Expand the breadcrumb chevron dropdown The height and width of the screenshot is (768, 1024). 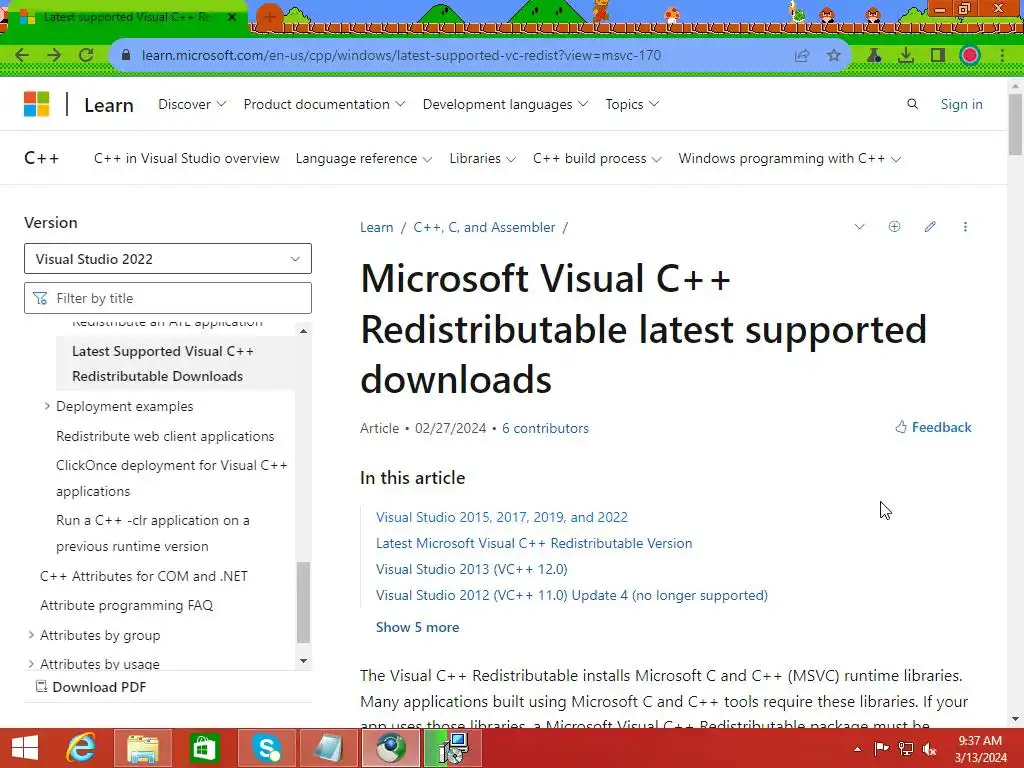[859, 227]
